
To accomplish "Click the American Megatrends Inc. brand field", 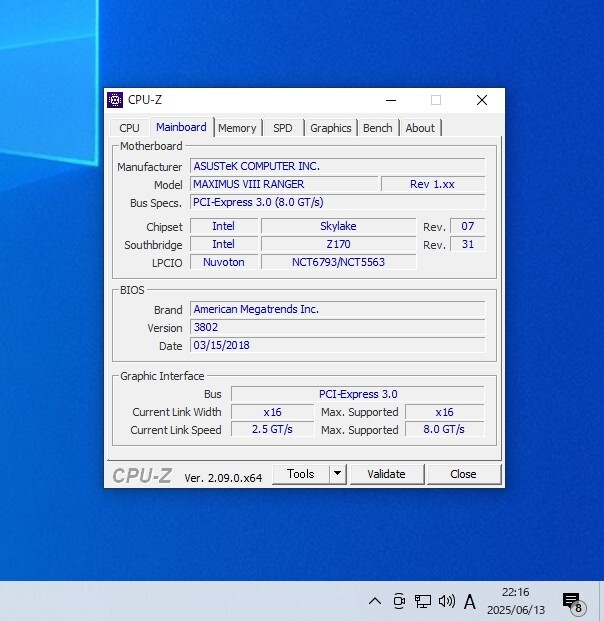I will tap(337, 309).
